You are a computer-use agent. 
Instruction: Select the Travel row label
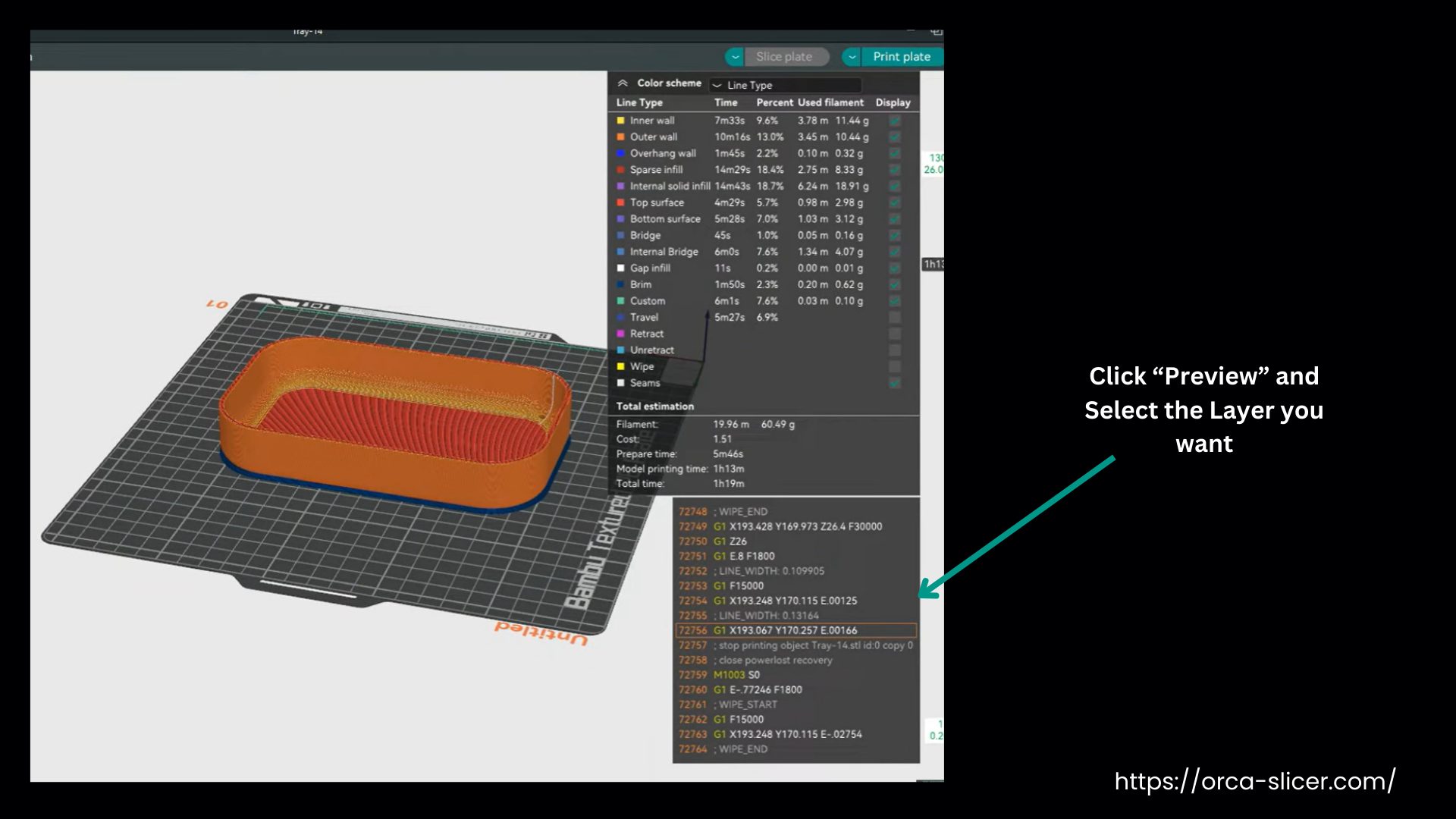coord(644,318)
